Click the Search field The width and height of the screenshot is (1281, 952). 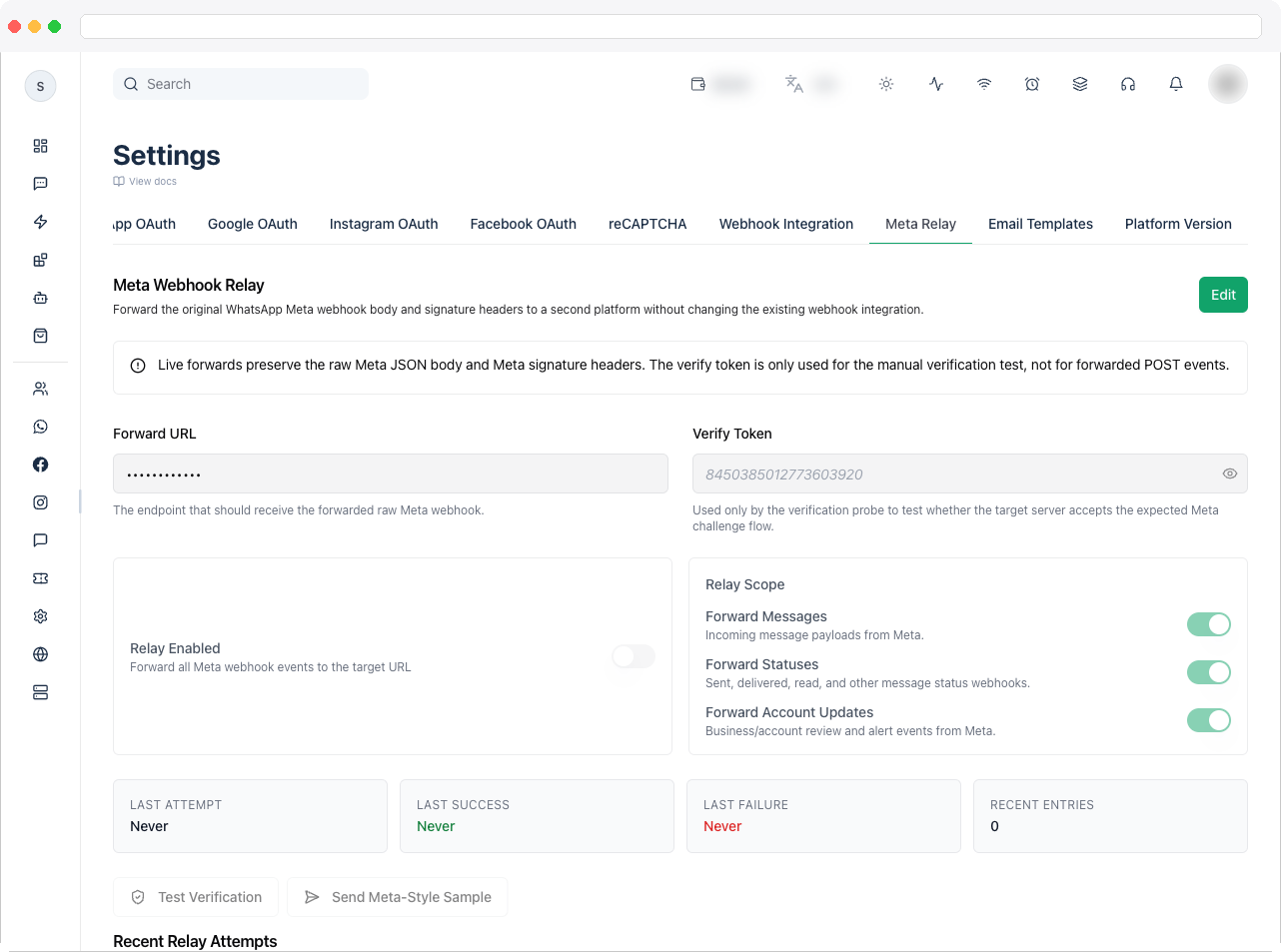point(241,84)
